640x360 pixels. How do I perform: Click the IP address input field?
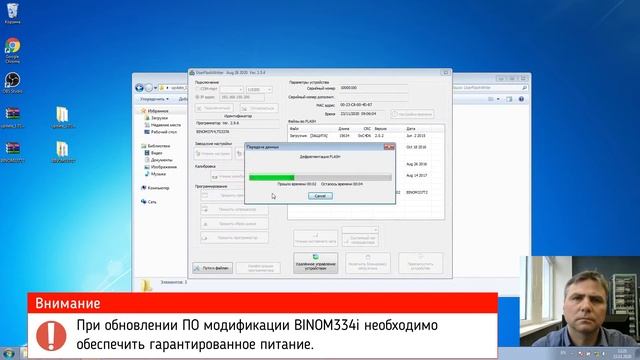pos(242,97)
